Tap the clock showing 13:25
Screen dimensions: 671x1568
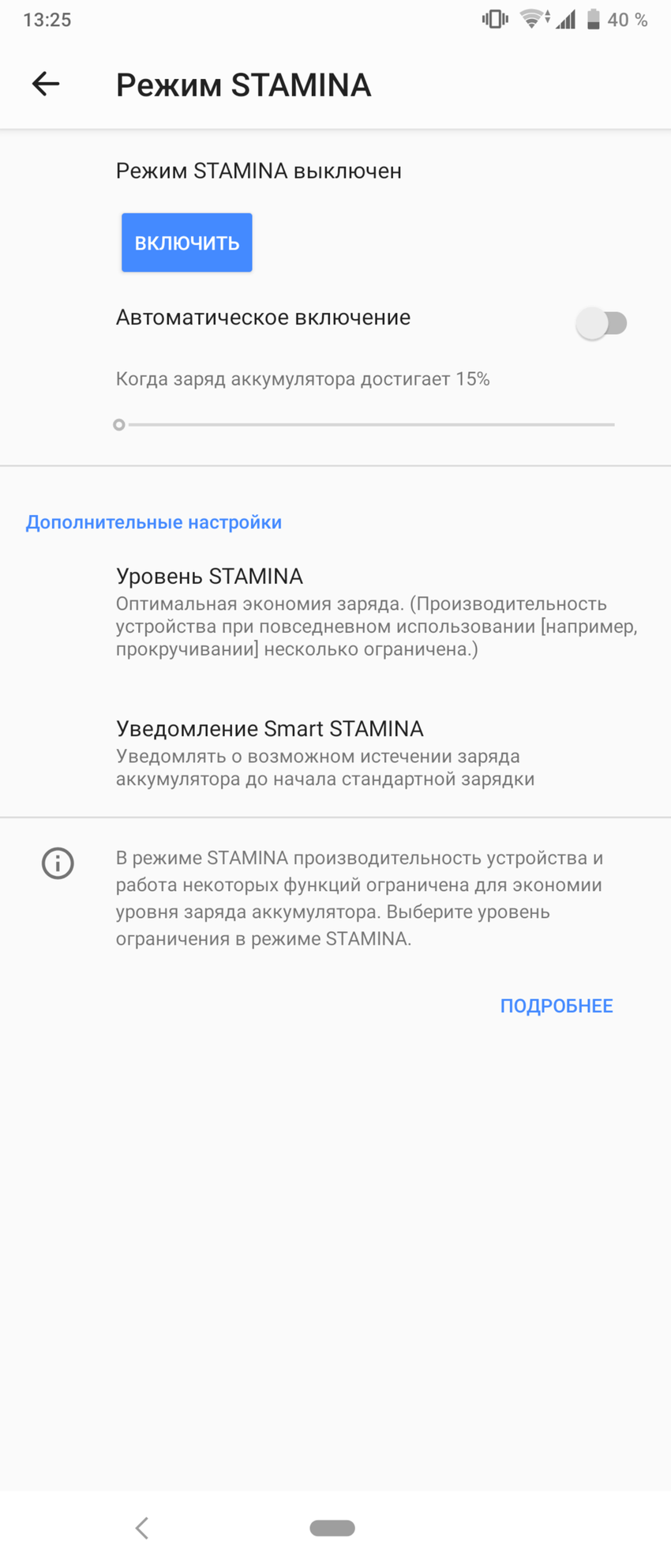pos(47,20)
